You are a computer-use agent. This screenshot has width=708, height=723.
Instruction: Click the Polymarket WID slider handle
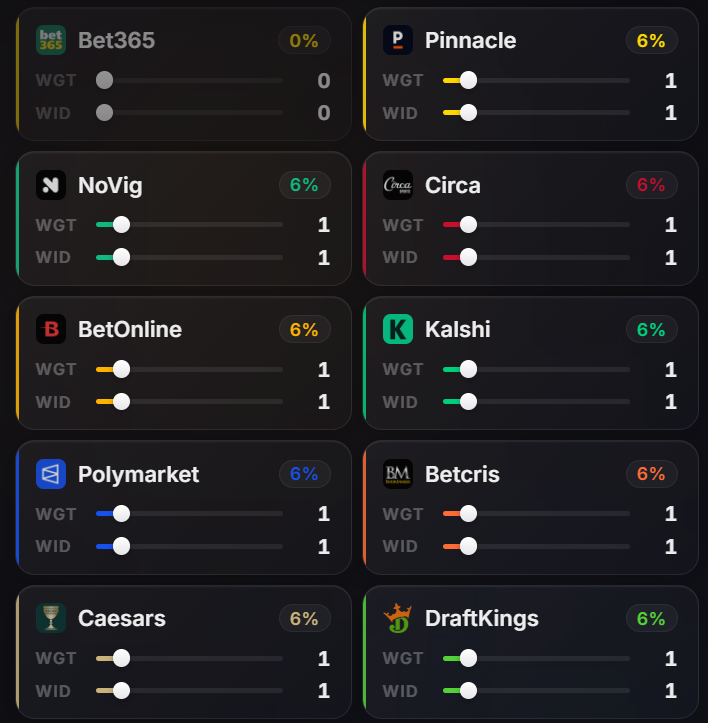(x=121, y=547)
